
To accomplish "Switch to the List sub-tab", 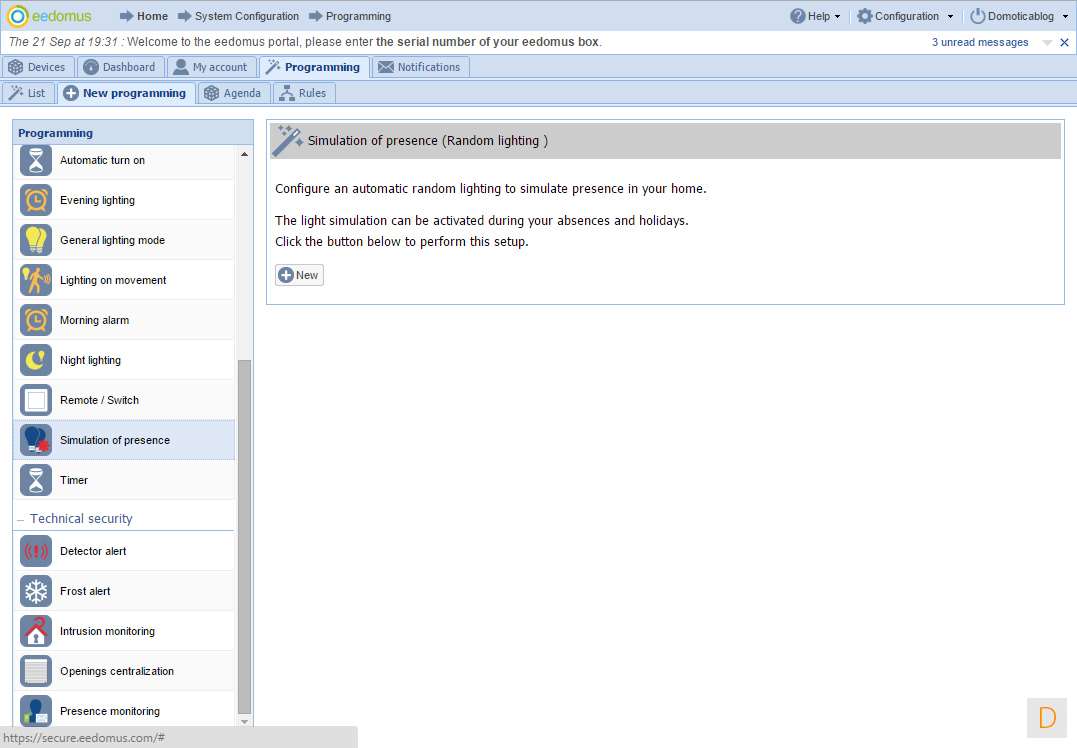I will (28, 93).
